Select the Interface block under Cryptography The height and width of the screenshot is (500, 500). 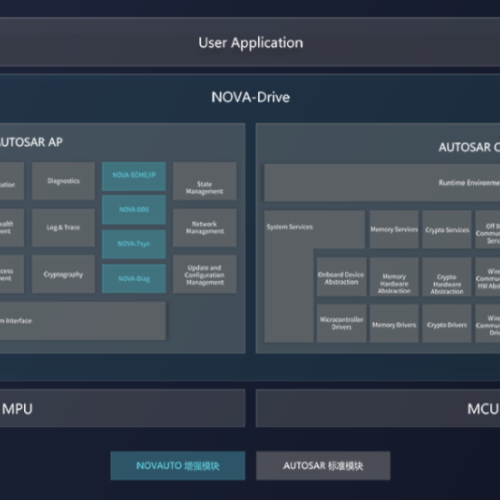(x=83, y=321)
